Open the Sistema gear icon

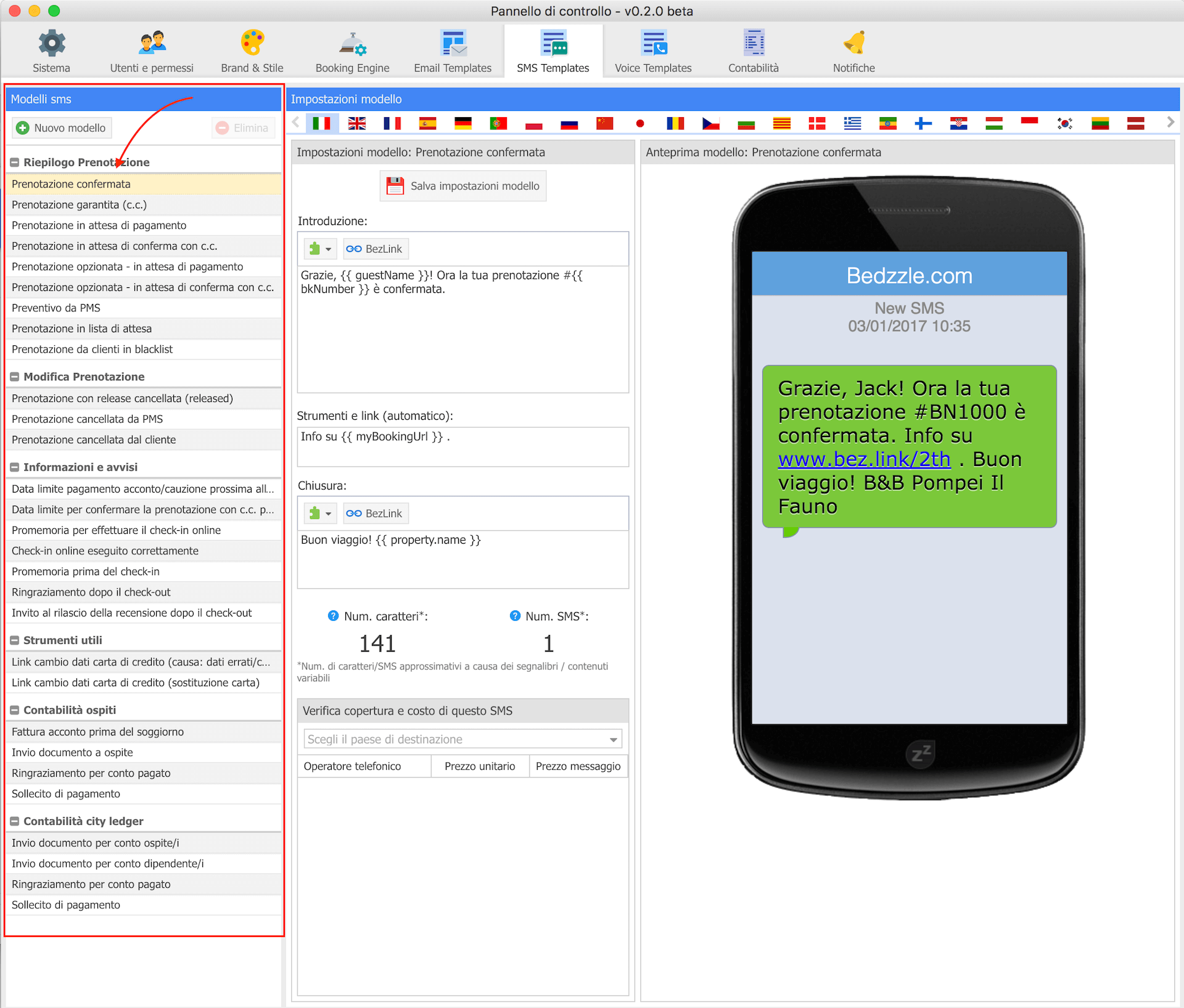pos(52,44)
